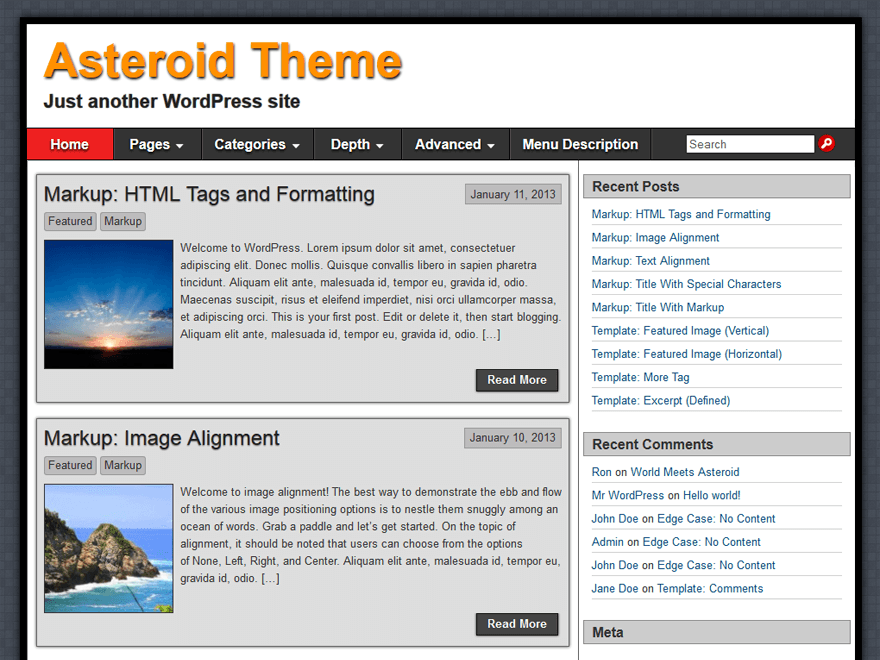Open Template: Featured Image (Horizontal)
880x660 pixels.
pyautogui.click(x=686, y=354)
